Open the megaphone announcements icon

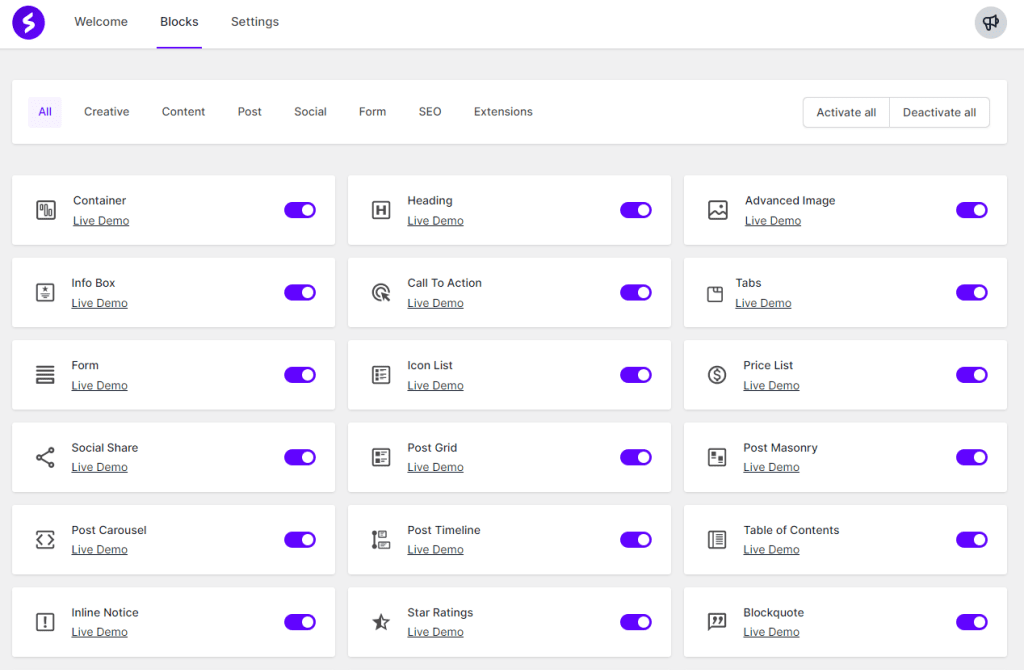[x=990, y=22]
